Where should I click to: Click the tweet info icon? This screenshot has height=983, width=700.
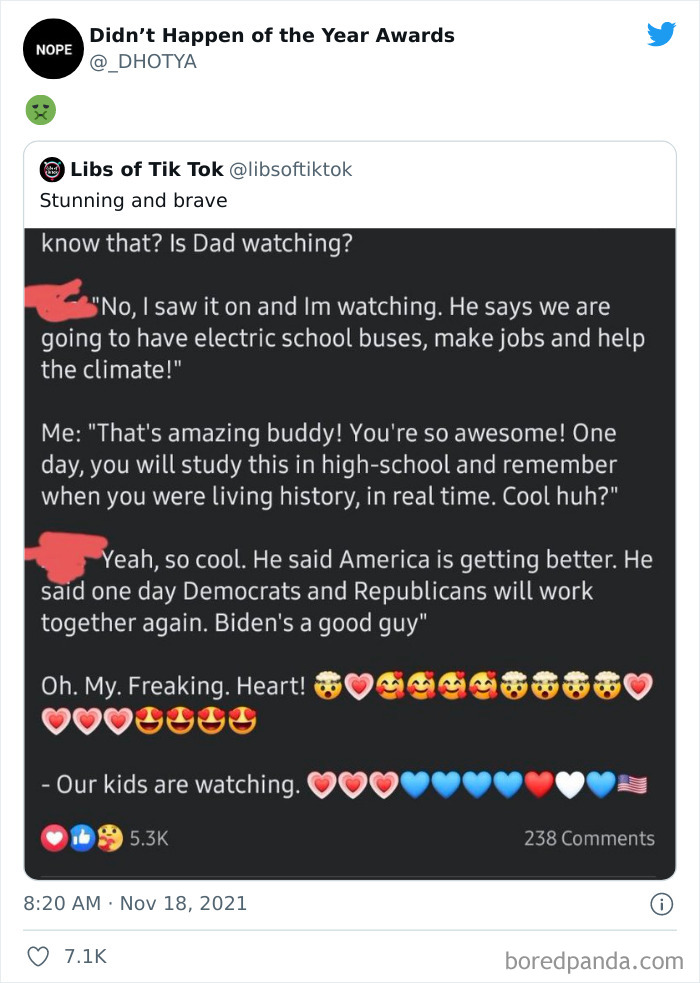(661, 904)
